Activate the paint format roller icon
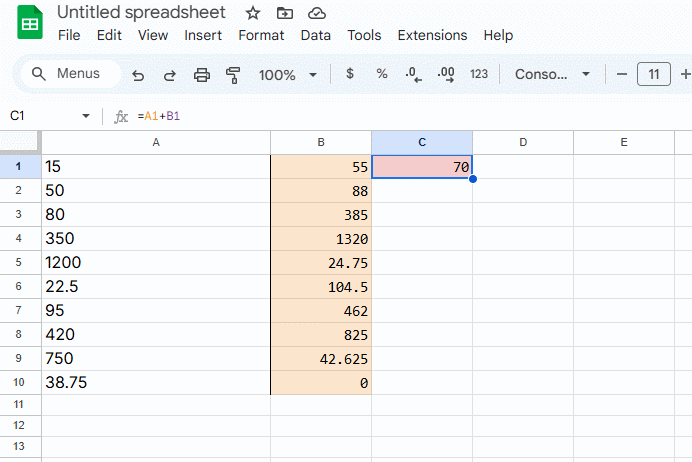 point(234,75)
